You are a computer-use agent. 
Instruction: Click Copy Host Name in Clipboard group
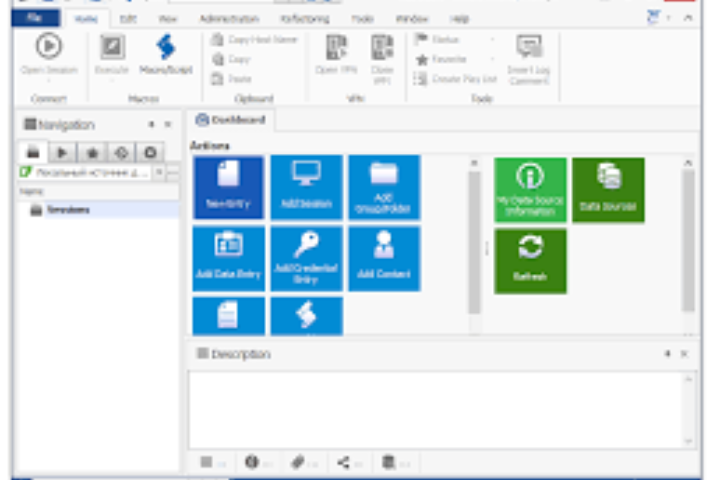click(x=255, y=40)
